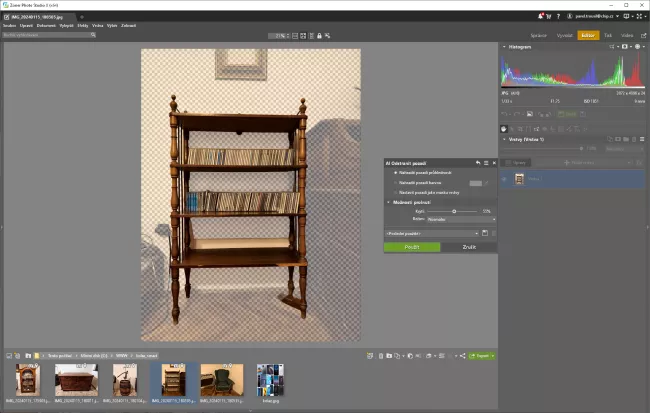
Task: Click the save preset floppy-disk icon
Action: point(485,233)
